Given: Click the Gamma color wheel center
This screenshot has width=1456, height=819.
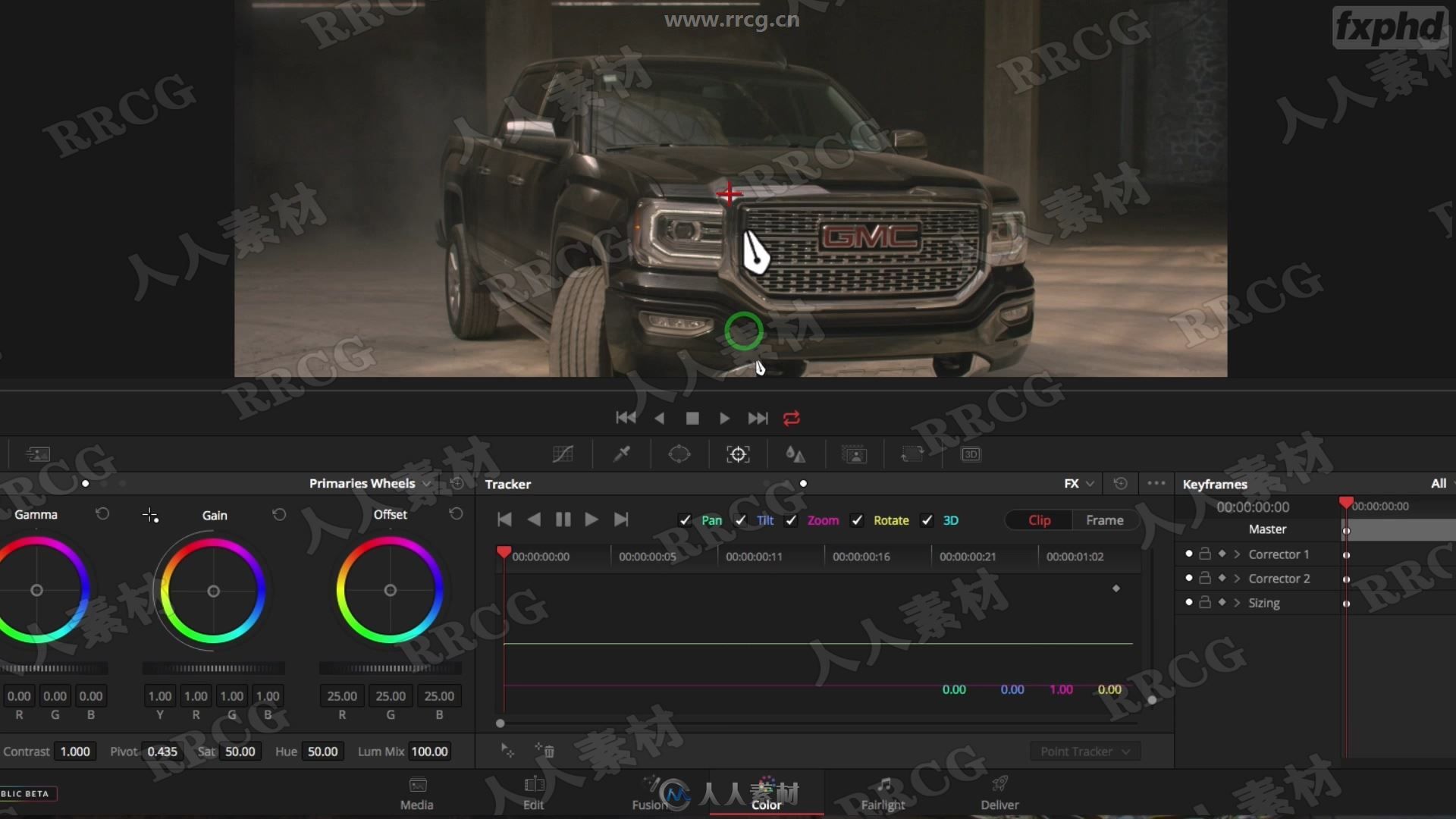Looking at the screenshot, I should (x=36, y=590).
